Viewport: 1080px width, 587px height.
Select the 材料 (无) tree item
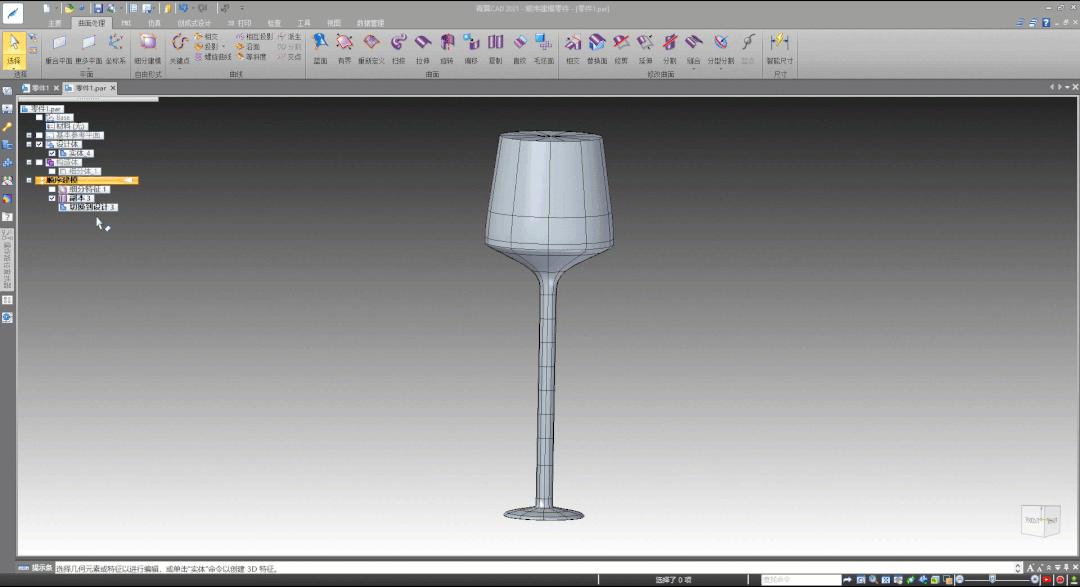[67, 127]
